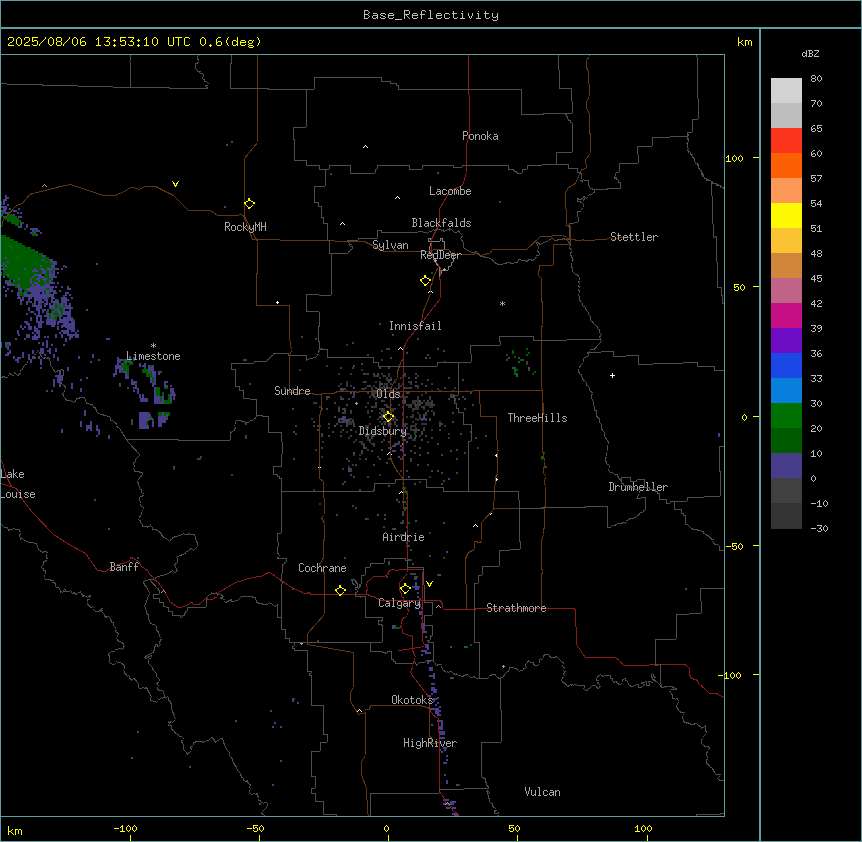Viewport: 862px width, 842px height.
Task: Click the Okotoks label
Action: [412, 700]
